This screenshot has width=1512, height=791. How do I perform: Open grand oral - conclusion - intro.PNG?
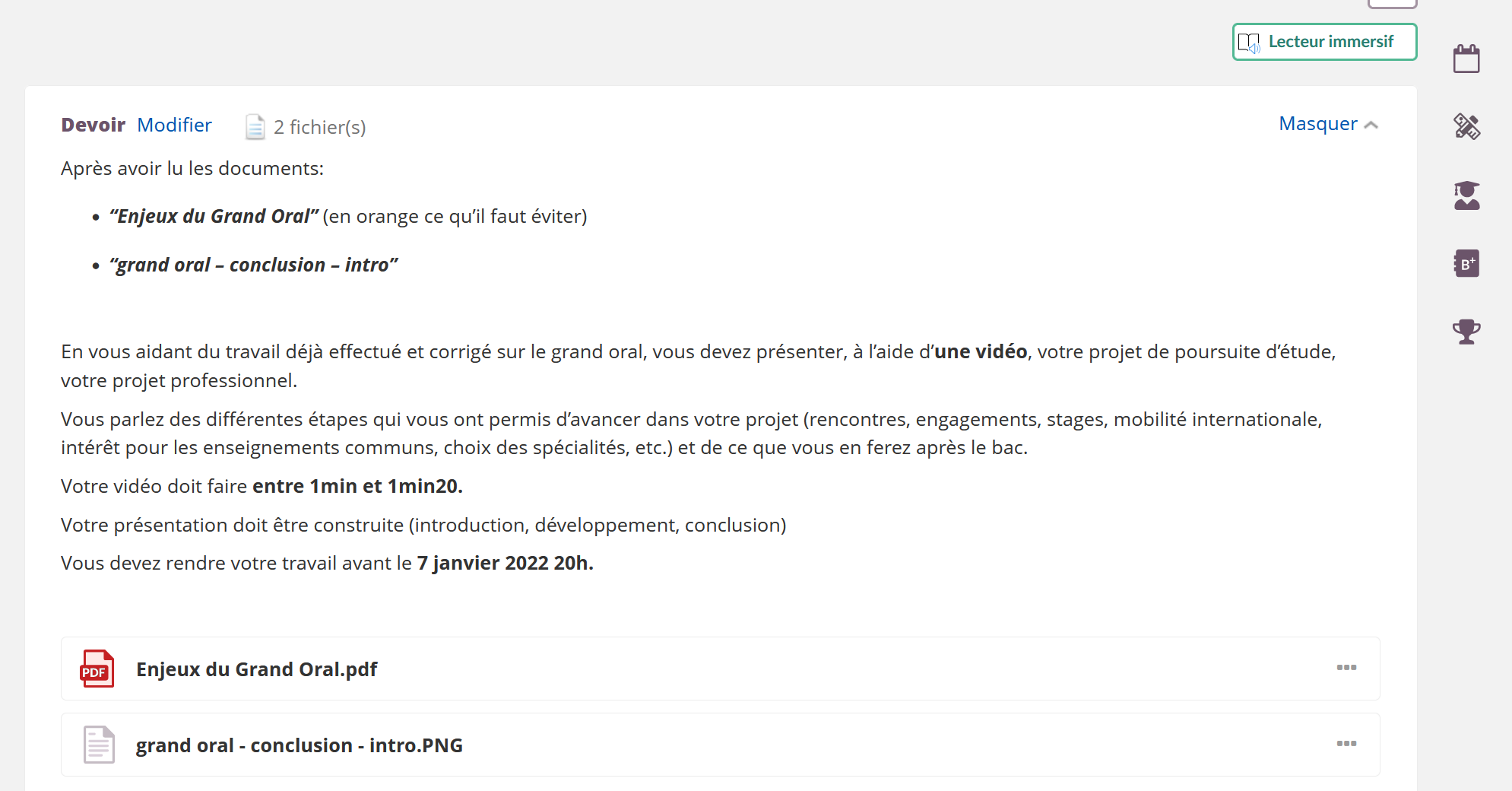[x=299, y=745]
